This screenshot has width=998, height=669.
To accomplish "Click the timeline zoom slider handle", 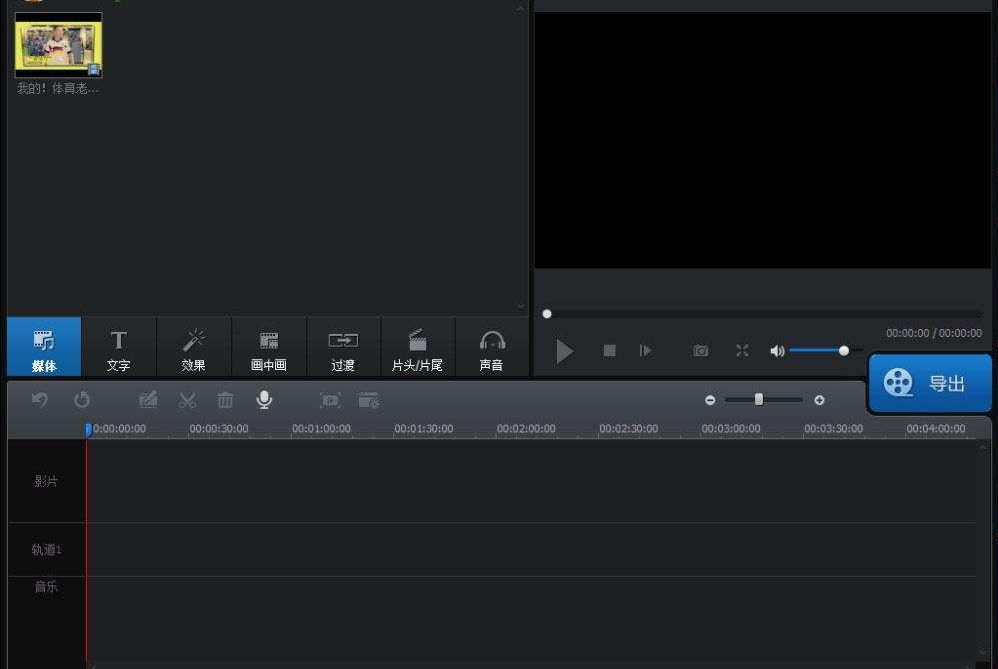I will pos(758,399).
